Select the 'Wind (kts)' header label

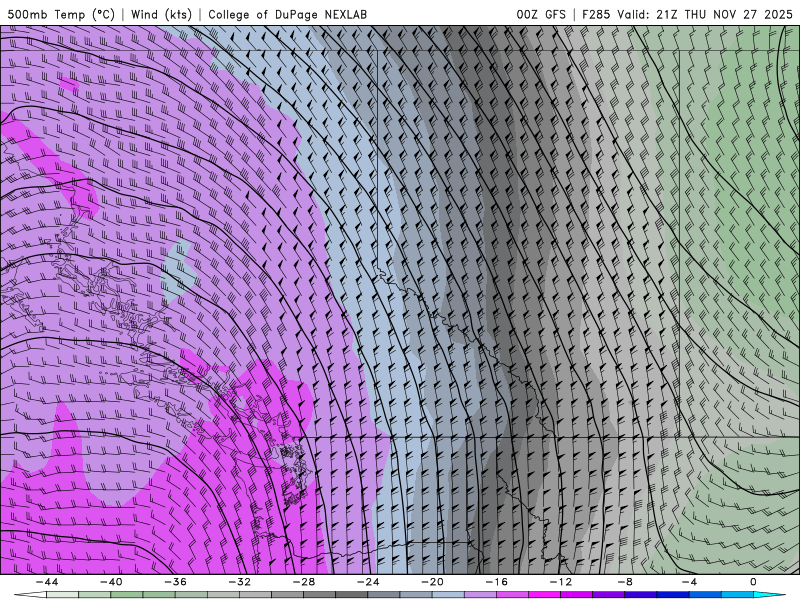pyautogui.click(x=162, y=14)
